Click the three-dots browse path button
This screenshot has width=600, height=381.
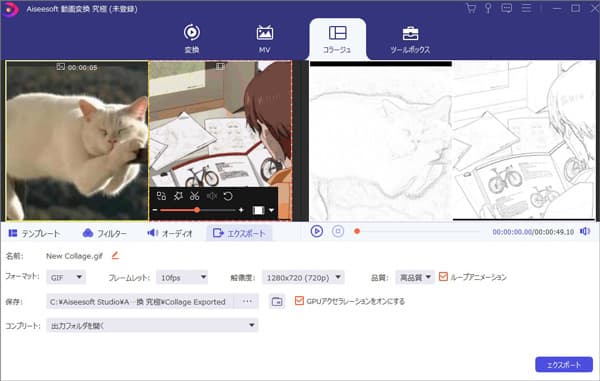point(247,301)
